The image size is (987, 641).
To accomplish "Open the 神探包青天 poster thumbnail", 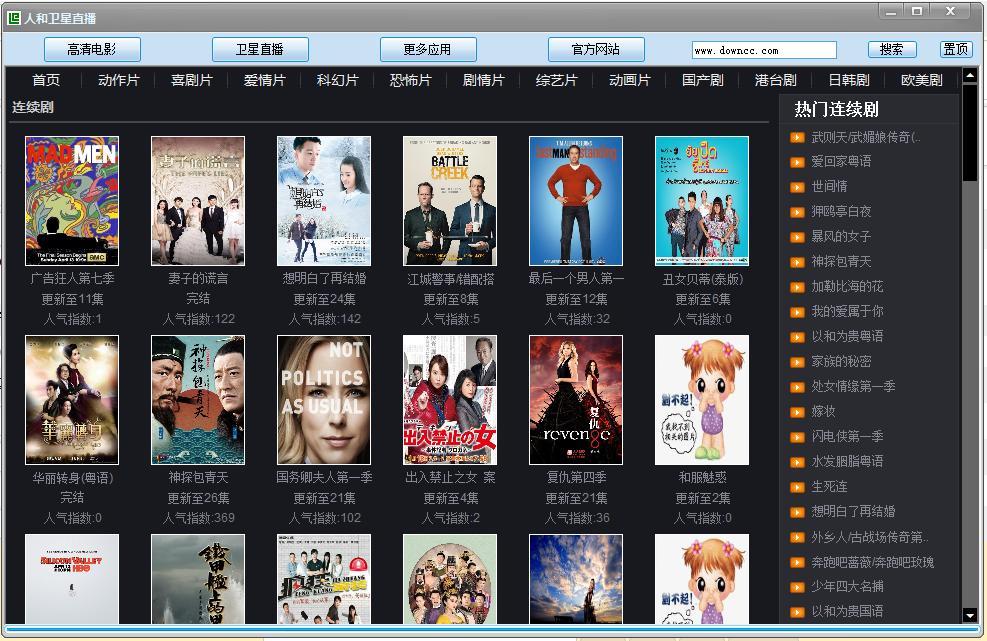I will [198, 400].
